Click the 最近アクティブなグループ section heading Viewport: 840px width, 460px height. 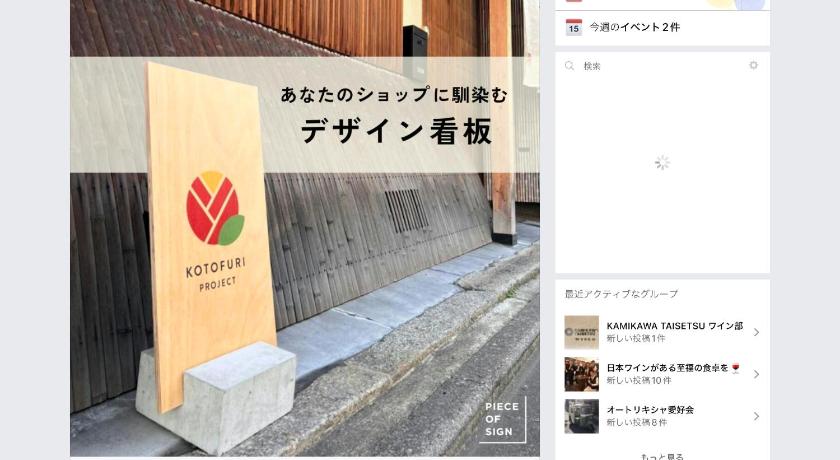pos(621,294)
